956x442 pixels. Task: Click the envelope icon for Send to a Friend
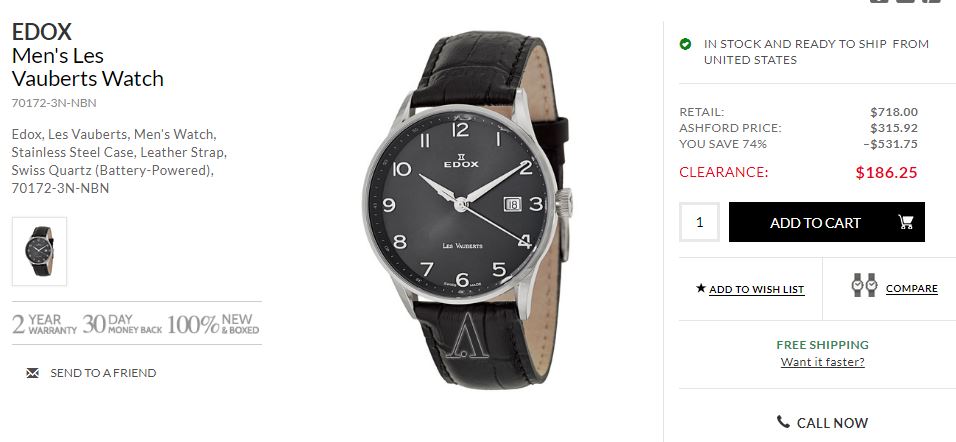(x=33, y=373)
